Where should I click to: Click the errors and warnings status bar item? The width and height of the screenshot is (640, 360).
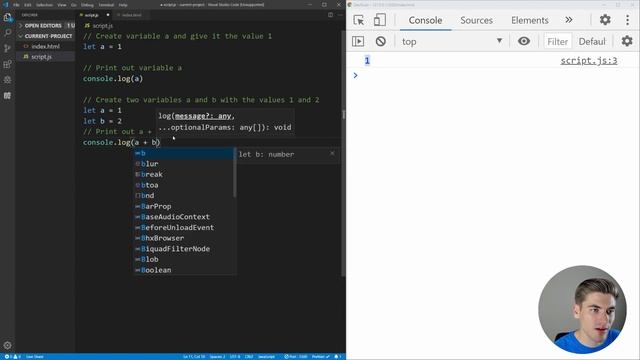[x=12, y=356]
